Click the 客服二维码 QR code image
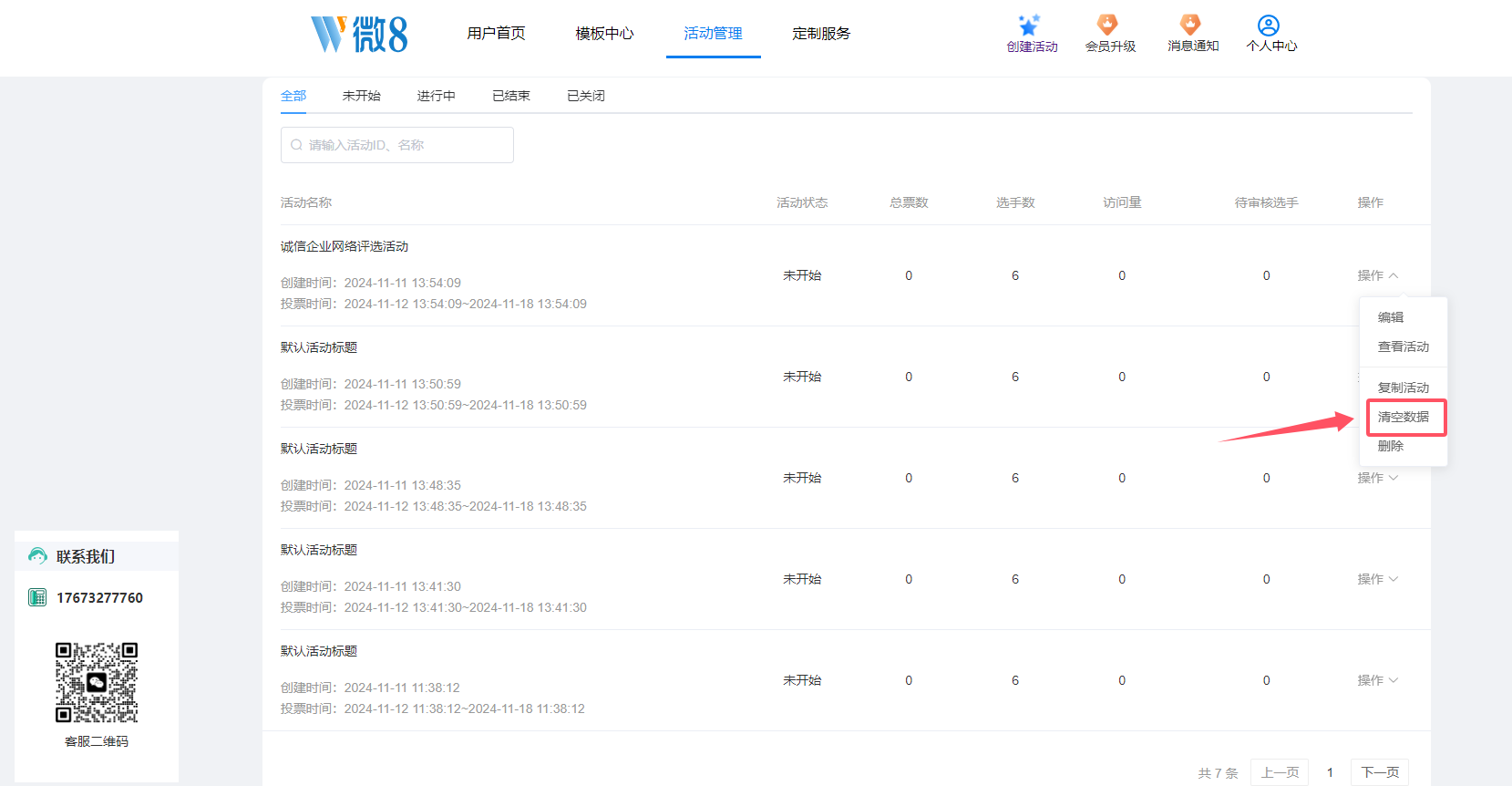 tap(97, 682)
